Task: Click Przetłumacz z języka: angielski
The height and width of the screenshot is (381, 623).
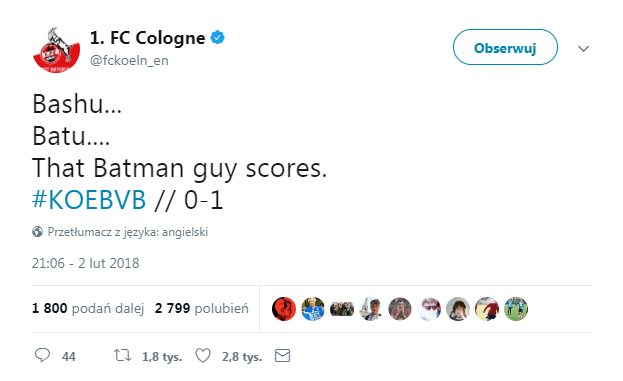Action: pos(128,232)
